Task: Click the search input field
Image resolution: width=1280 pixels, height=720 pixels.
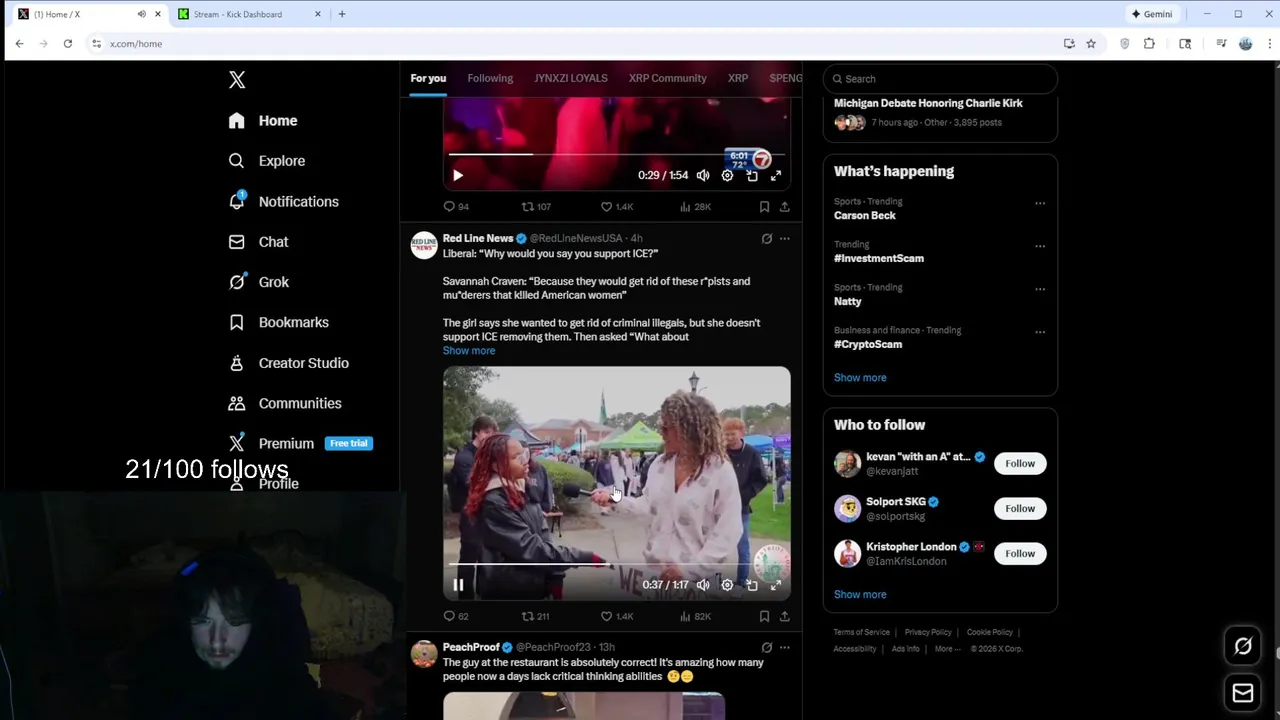Action: click(x=940, y=79)
